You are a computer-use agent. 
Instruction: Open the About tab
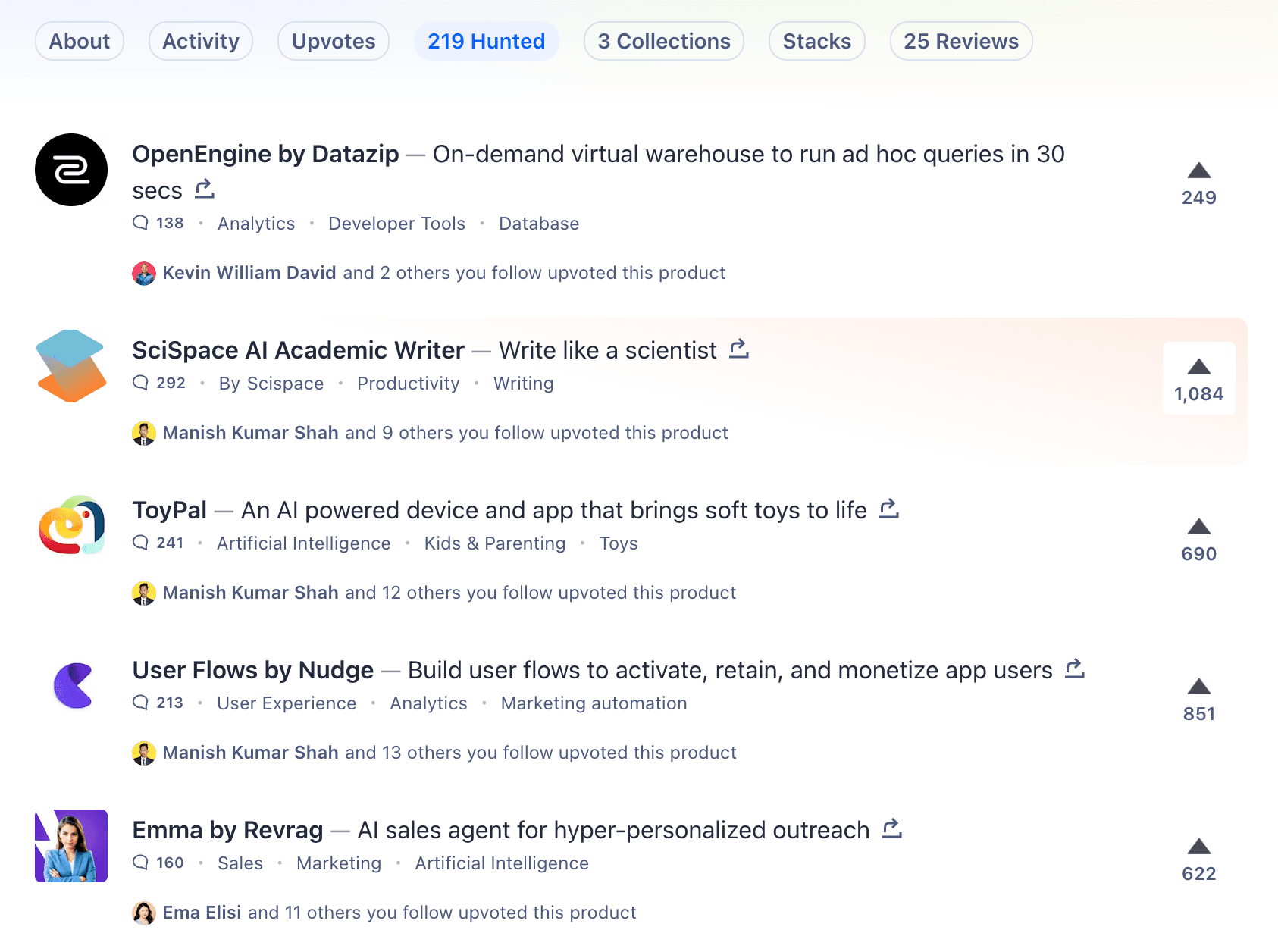click(80, 41)
